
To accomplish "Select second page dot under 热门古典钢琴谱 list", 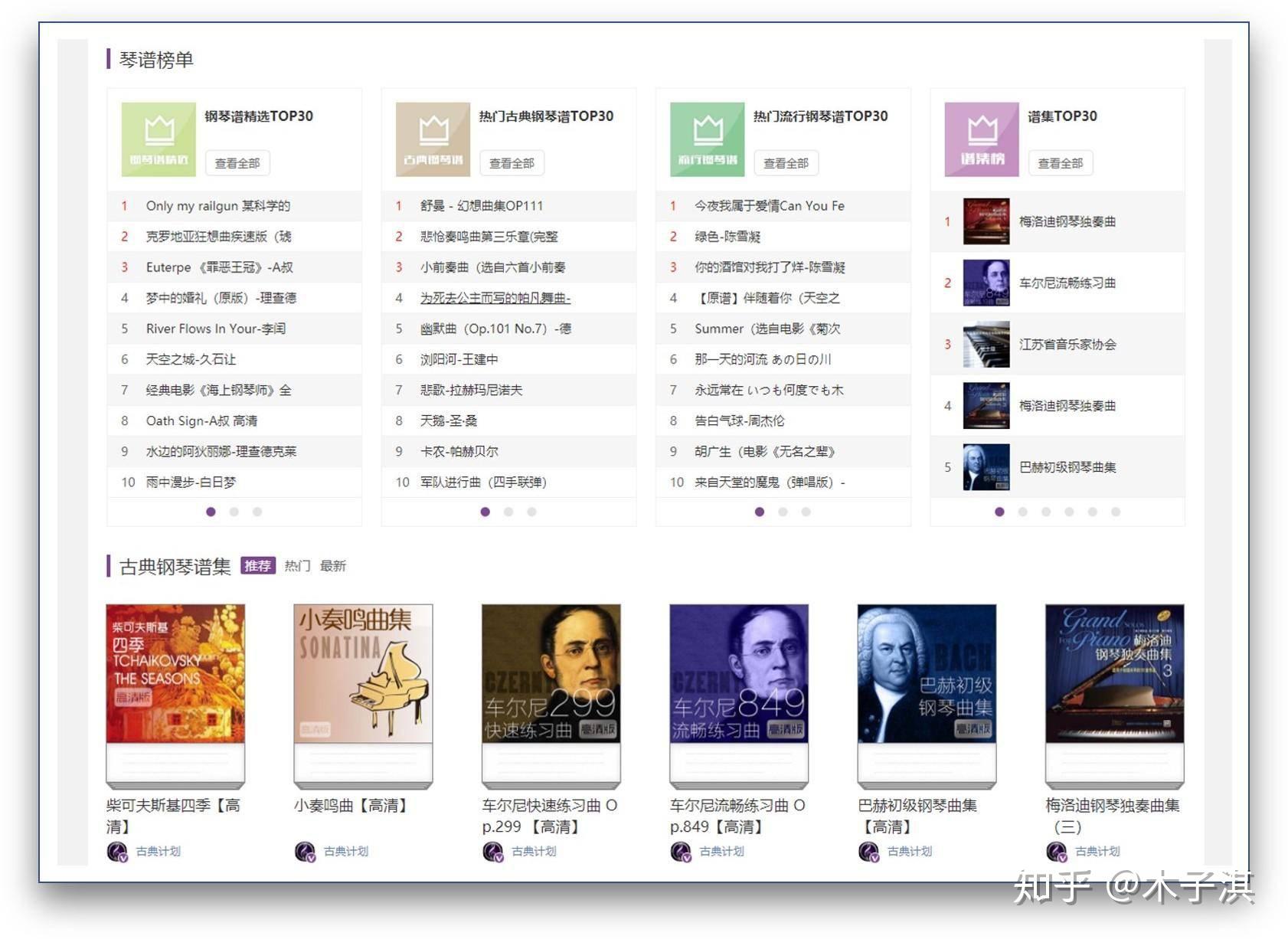I will pyautogui.click(x=508, y=512).
